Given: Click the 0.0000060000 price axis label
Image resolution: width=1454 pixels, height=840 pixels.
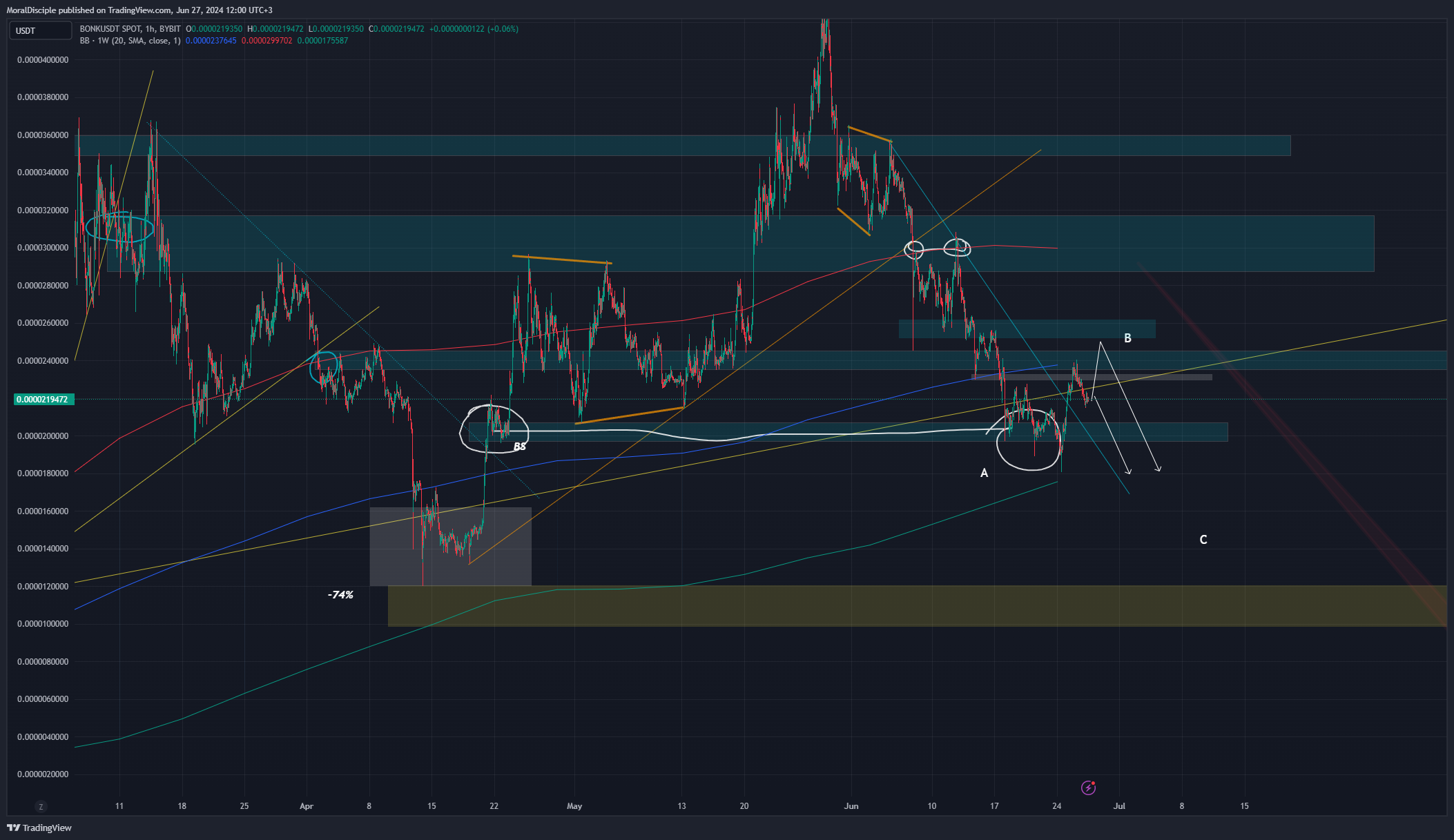Looking at the screenshot, I should pos(43,699).
